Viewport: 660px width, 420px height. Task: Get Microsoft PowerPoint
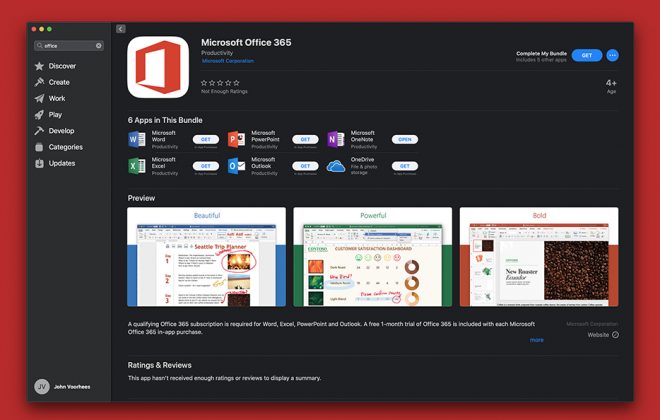(x=305, y=139)
